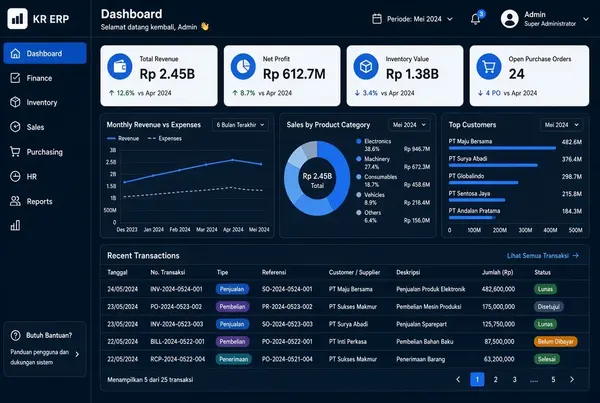Click the Penerimaan type tag
This screenshot has height=403, width=600.
pyautogui.click(x=233, y=359)
